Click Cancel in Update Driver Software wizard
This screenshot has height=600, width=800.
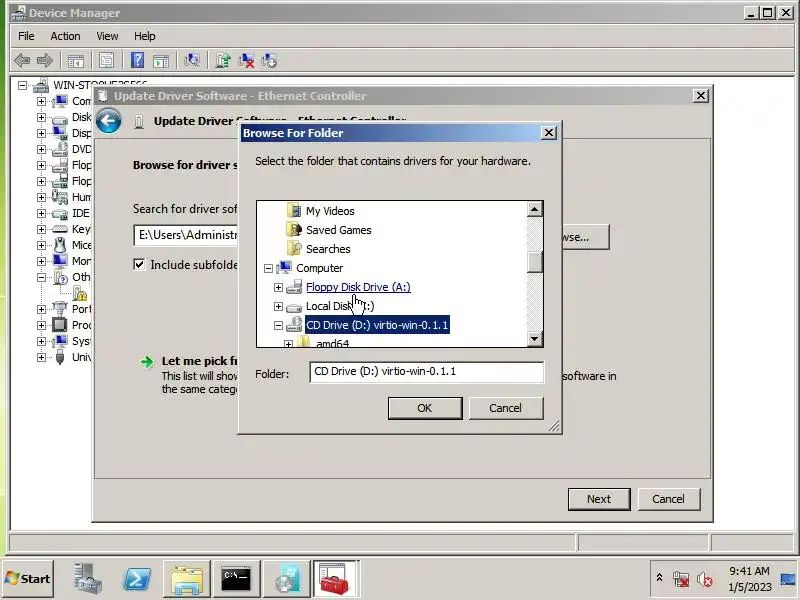click(668, 499)
